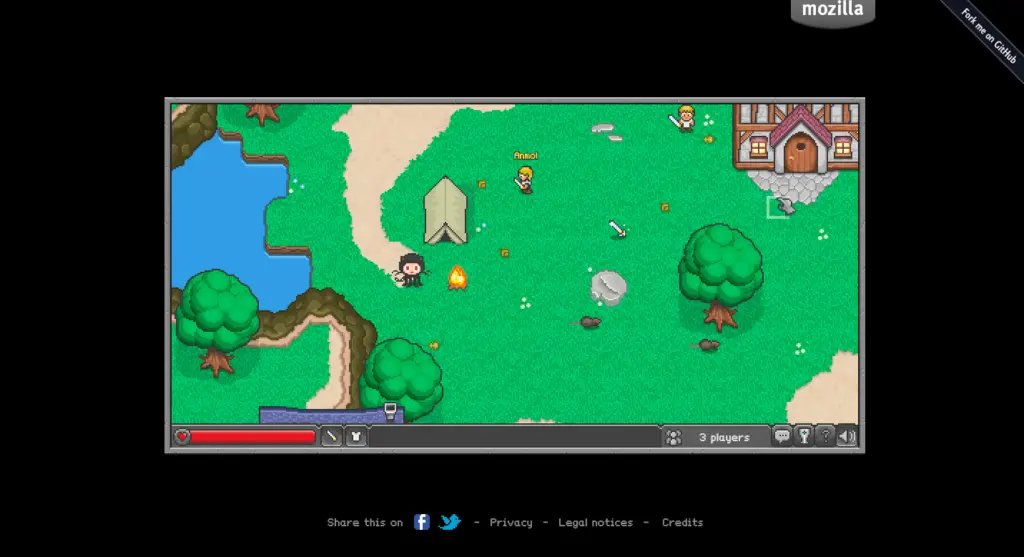Open the Privacy link
1024x557 pixels.
pyautogui.click(x=511, y=523)
